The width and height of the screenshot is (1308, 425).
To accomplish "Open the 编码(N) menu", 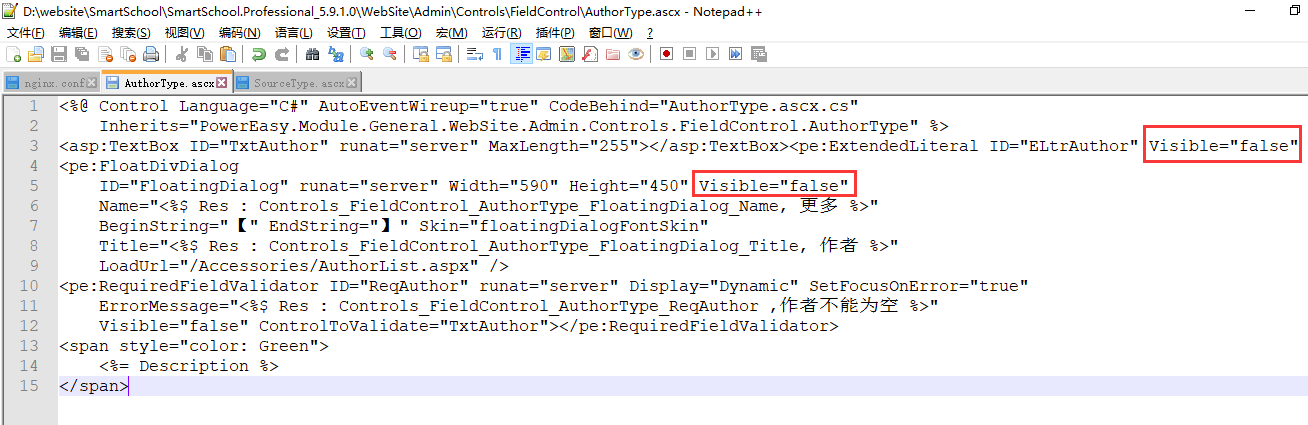I will (239, 33).
